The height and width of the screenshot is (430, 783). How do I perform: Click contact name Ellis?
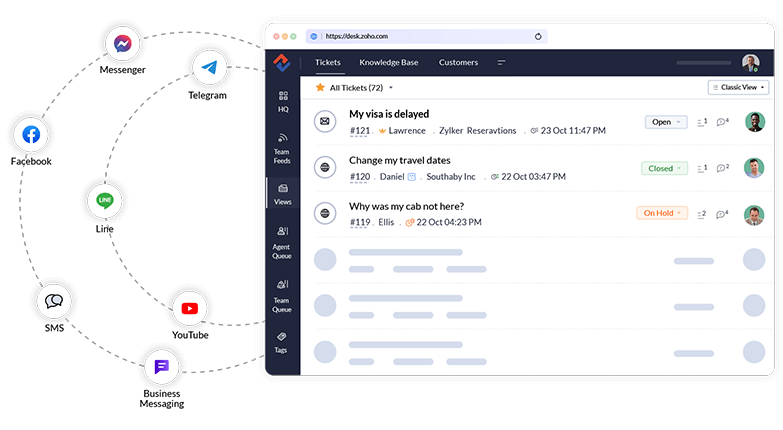click(386, 222)
